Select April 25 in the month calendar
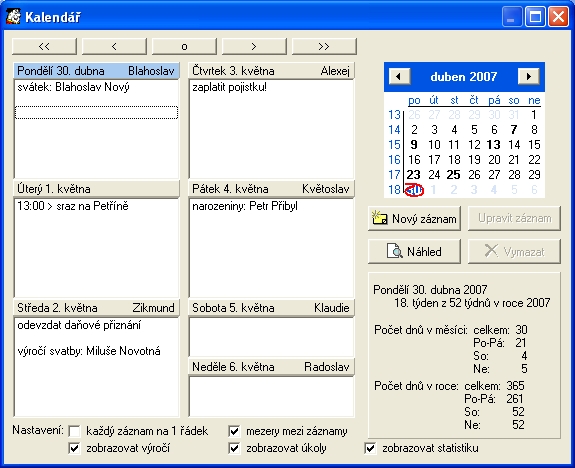This screenshot has width=575, height=468. [x=454, y=175]
